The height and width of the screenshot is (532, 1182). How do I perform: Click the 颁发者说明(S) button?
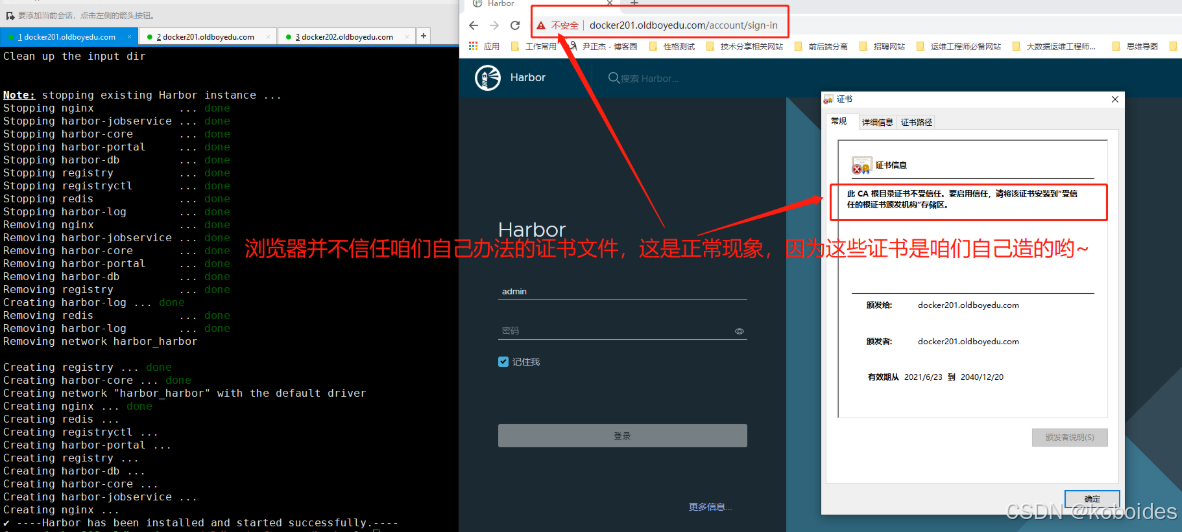(1070, 437)
